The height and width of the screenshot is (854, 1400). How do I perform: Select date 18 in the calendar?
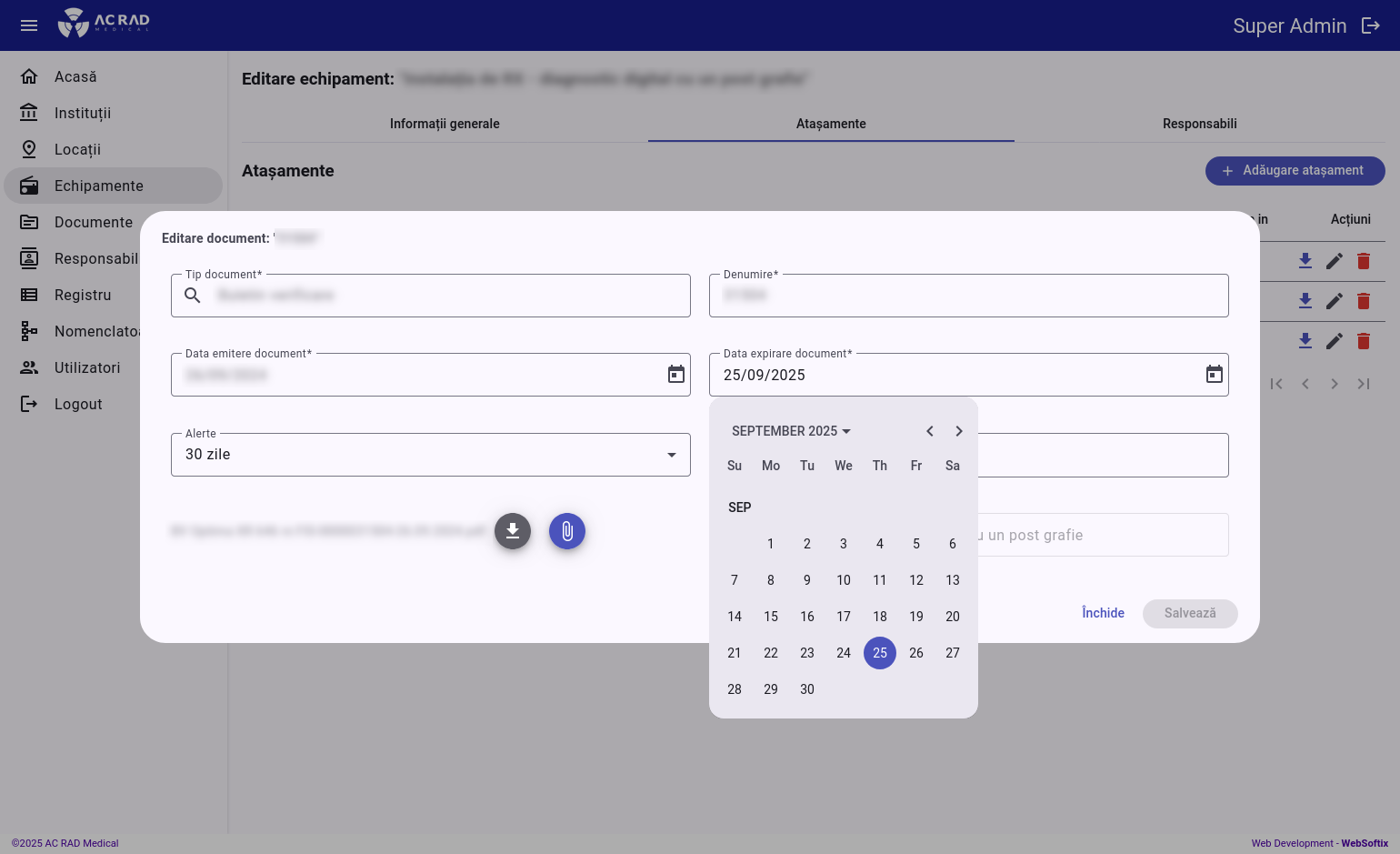[880, 617]
